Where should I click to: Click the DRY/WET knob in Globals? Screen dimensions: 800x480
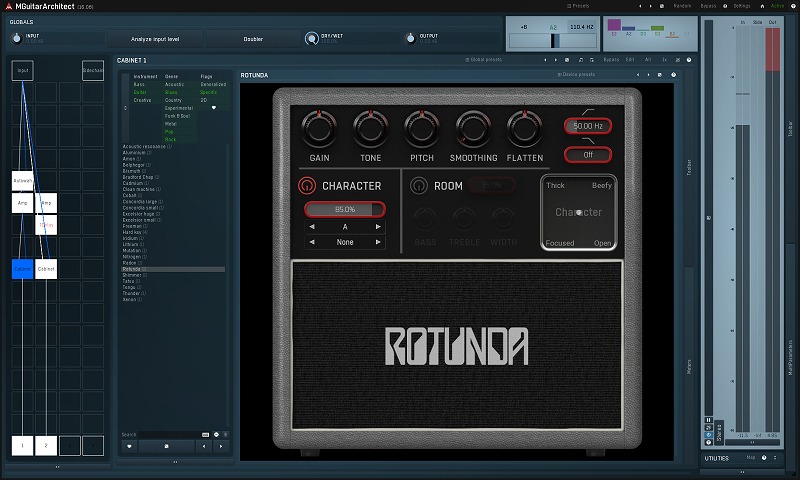click(x=312, y=38)
